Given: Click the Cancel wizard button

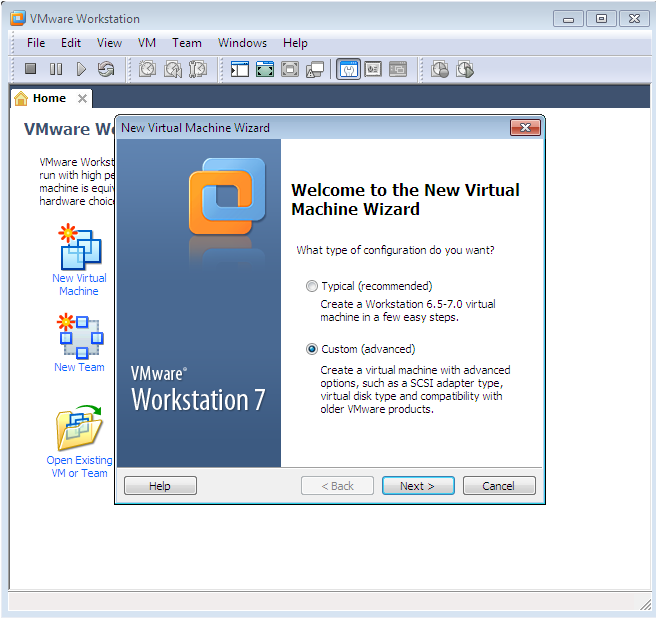Looking at the screenshot, I should click(x=499, y=486).
